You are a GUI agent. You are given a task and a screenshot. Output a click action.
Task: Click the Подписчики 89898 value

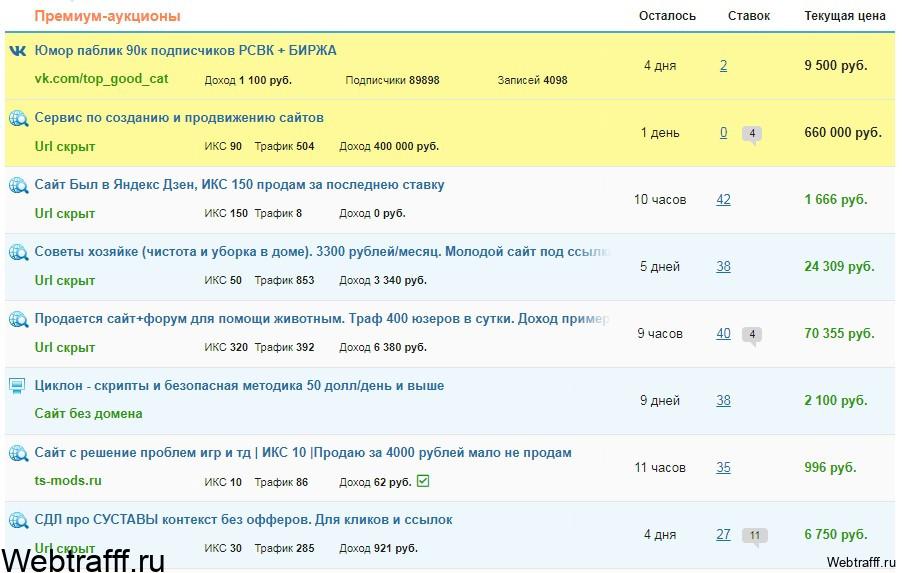[x=392, y=81]
